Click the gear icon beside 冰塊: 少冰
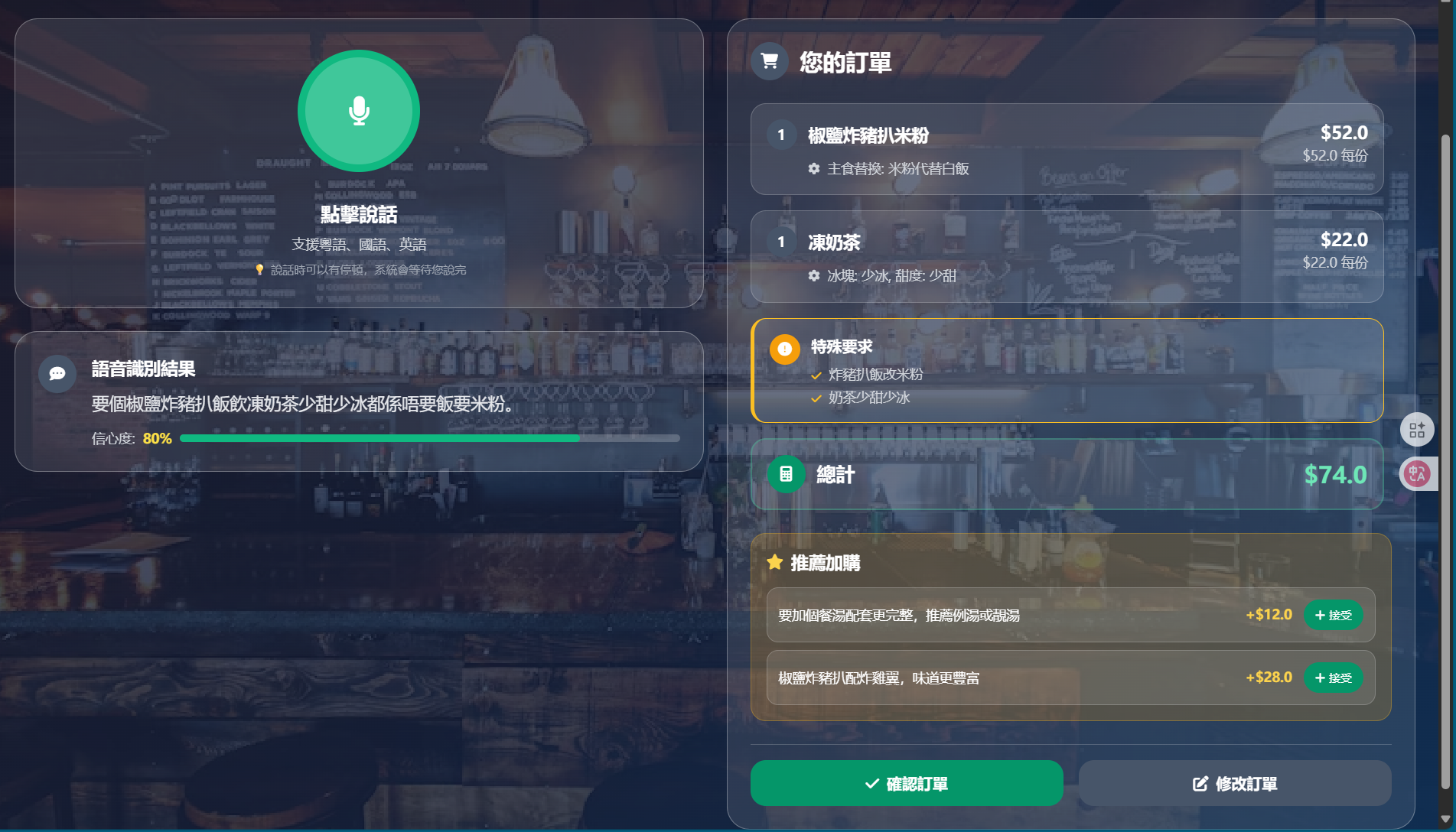The height and width of the screenshot is (832, 1456). (814, 275)
